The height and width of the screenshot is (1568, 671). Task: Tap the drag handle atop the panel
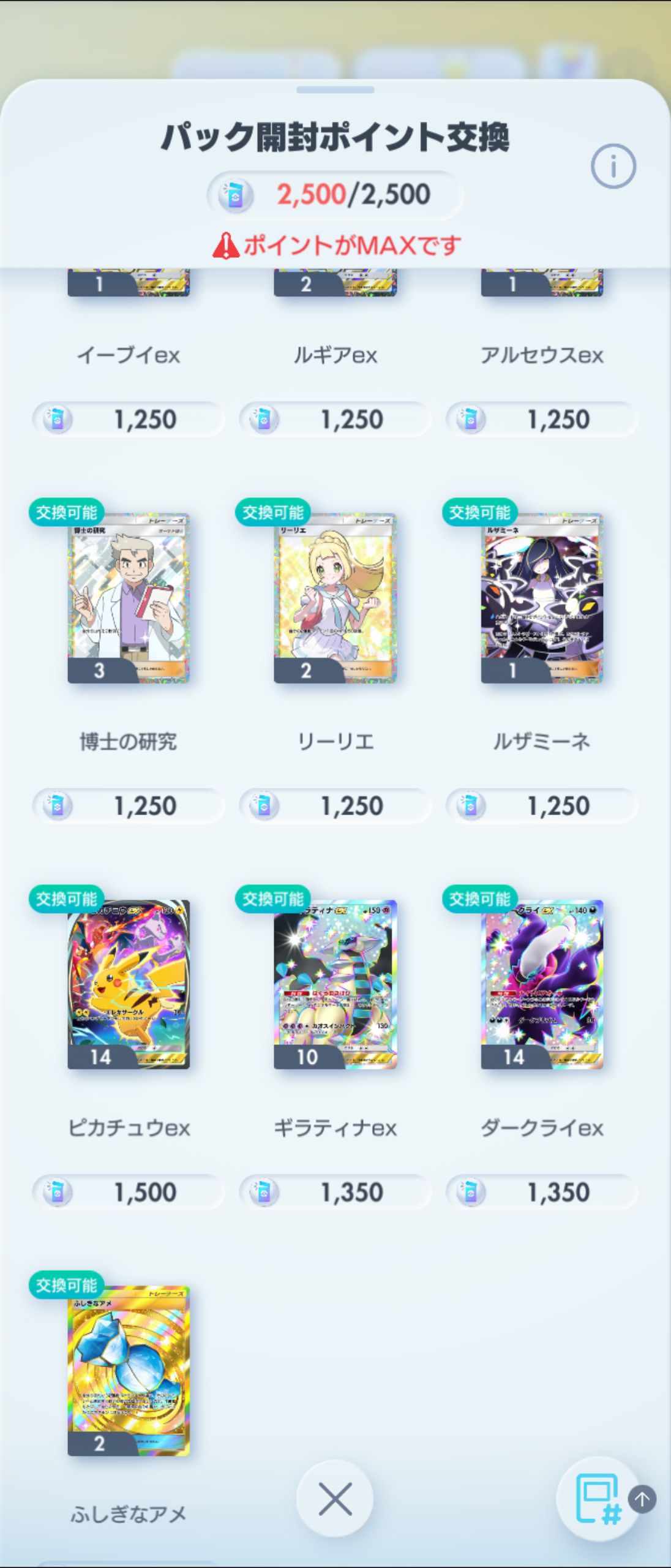click(x=335, y=89)
